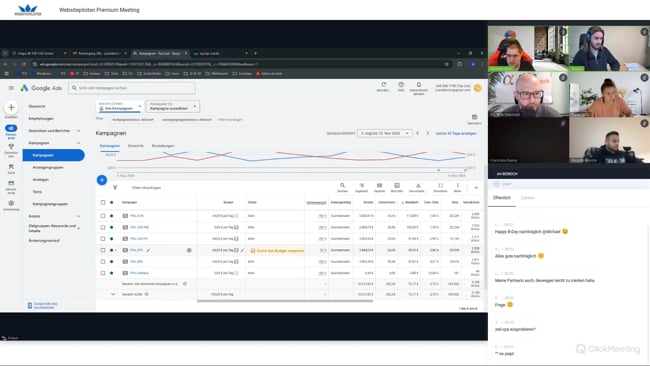Go to previous date range arrow

tap(417, 133)
